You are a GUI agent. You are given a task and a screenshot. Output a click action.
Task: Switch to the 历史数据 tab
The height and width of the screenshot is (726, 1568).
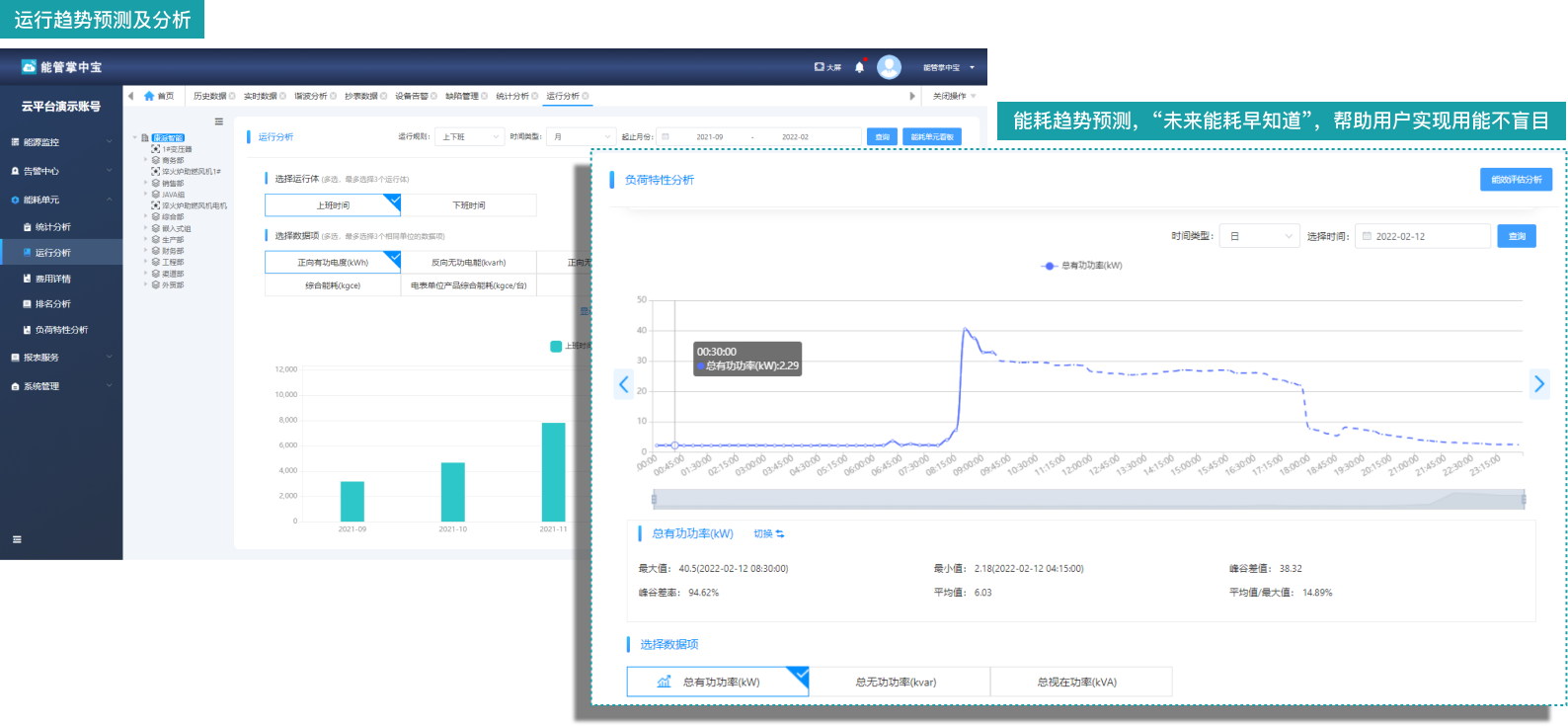[209, 96]
